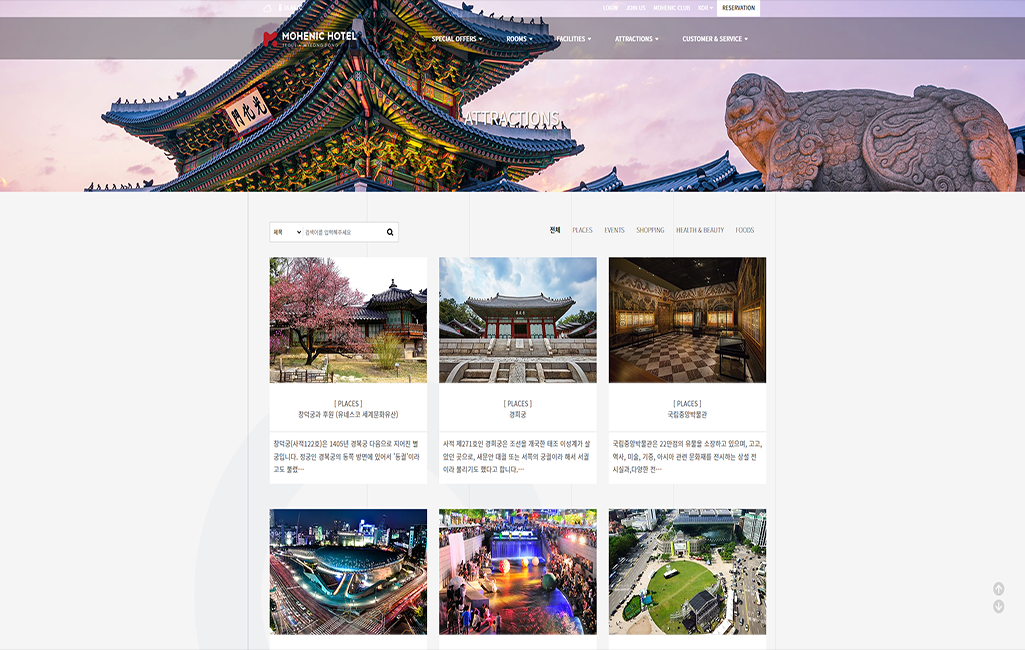Select the Shopping filter tab
This screenshot has height=650, width=1025.
coord(650,230)
